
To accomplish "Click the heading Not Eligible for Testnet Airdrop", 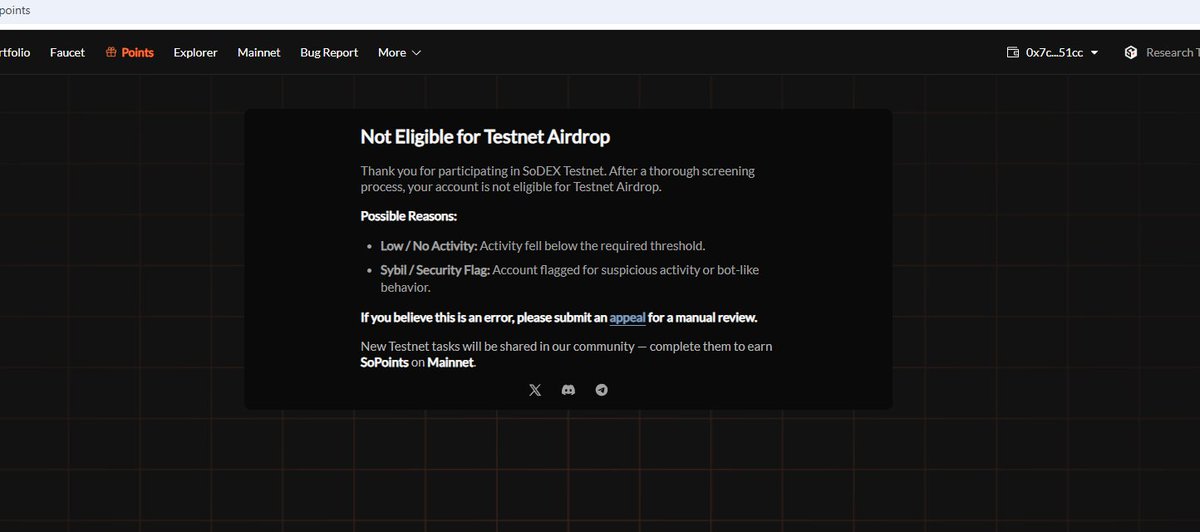I will coord(485,137).
